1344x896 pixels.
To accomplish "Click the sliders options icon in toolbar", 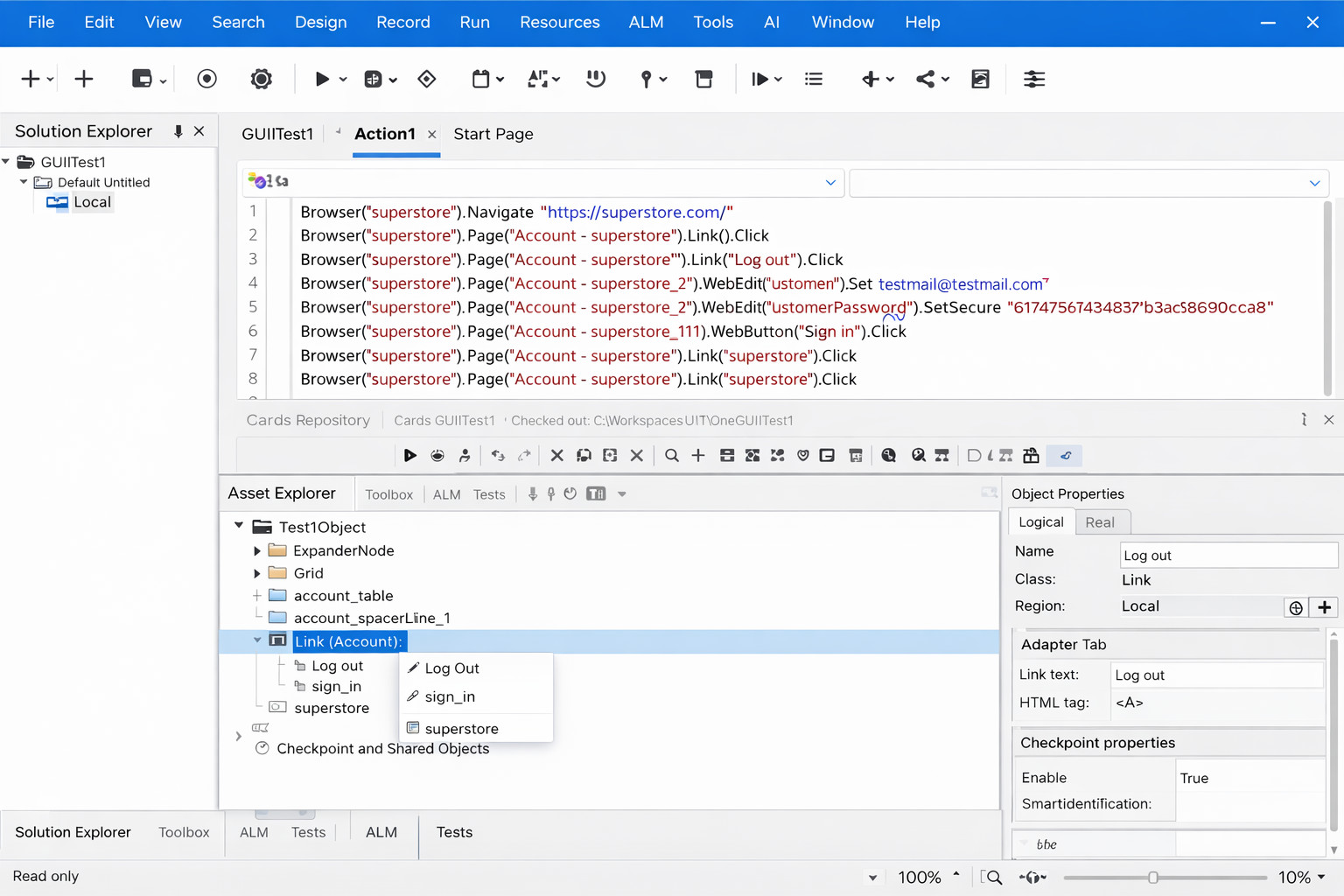I will coord(1034,79).
